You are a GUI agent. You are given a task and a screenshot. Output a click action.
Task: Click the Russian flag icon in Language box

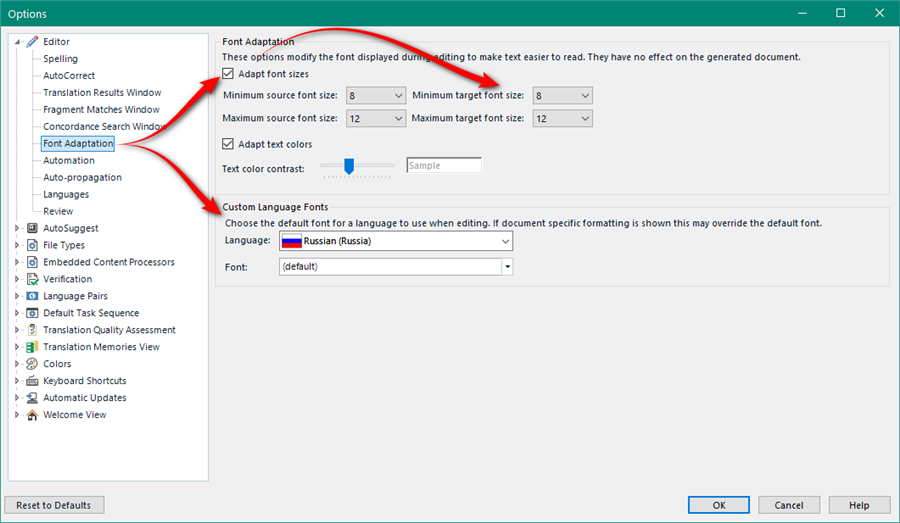click(292, 241)
